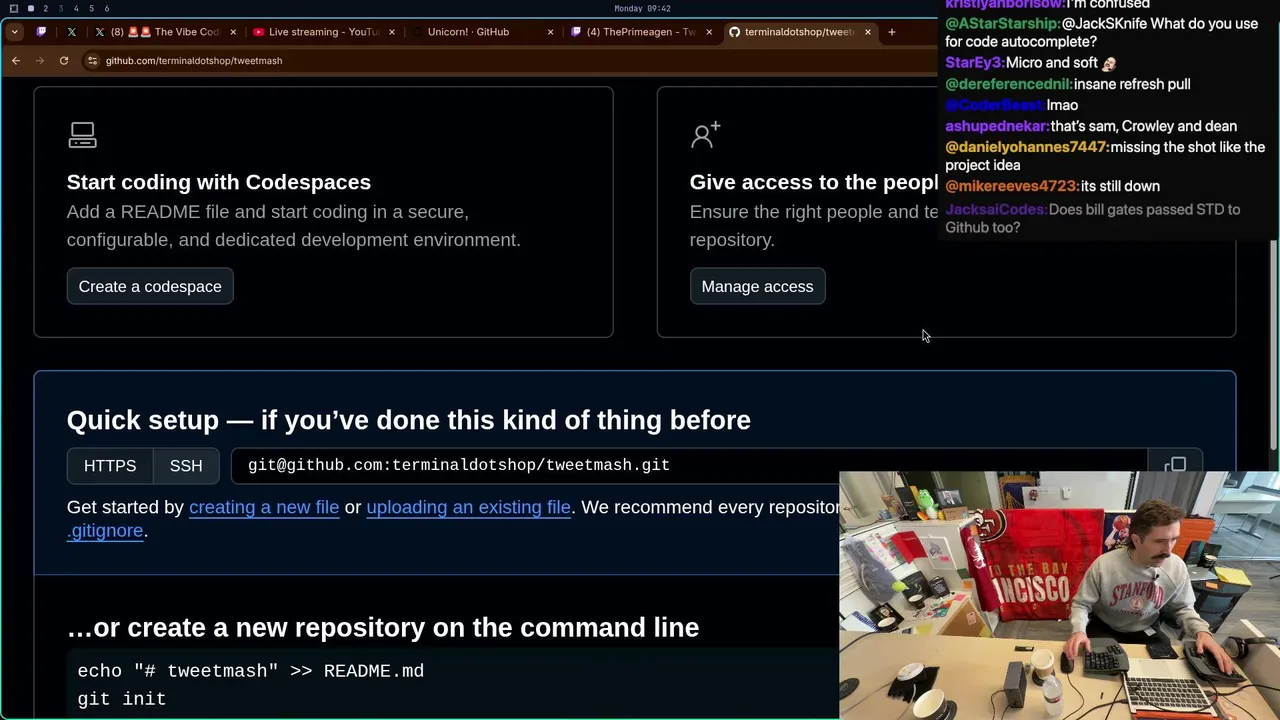The width and height of the screenshot is (1280, 720).
Task: Click ashupednekar chat message
Action: pyautogui.click(x=1091, y=126)
